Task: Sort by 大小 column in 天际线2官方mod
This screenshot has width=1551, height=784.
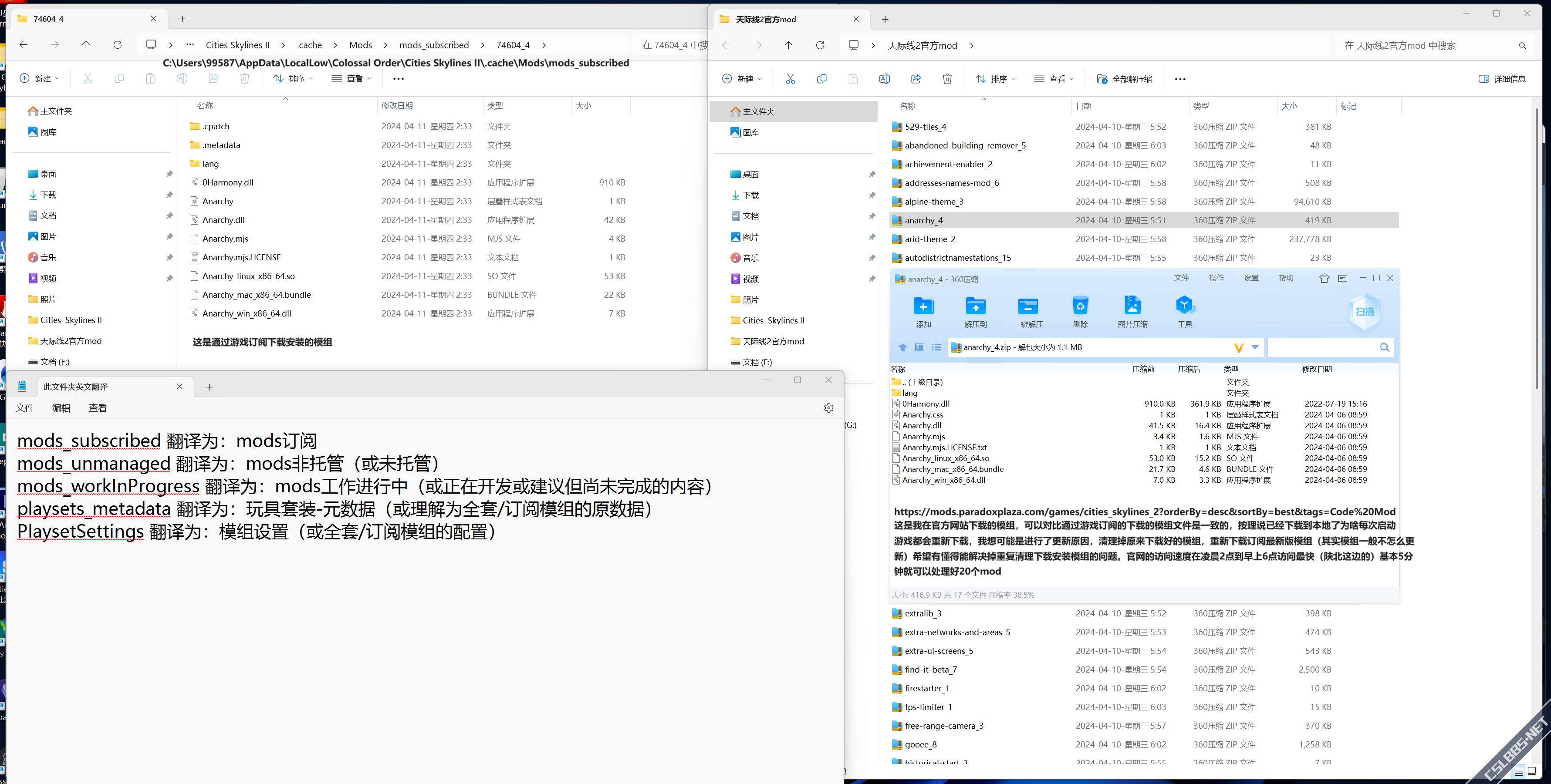Action: pos(1290,106)
